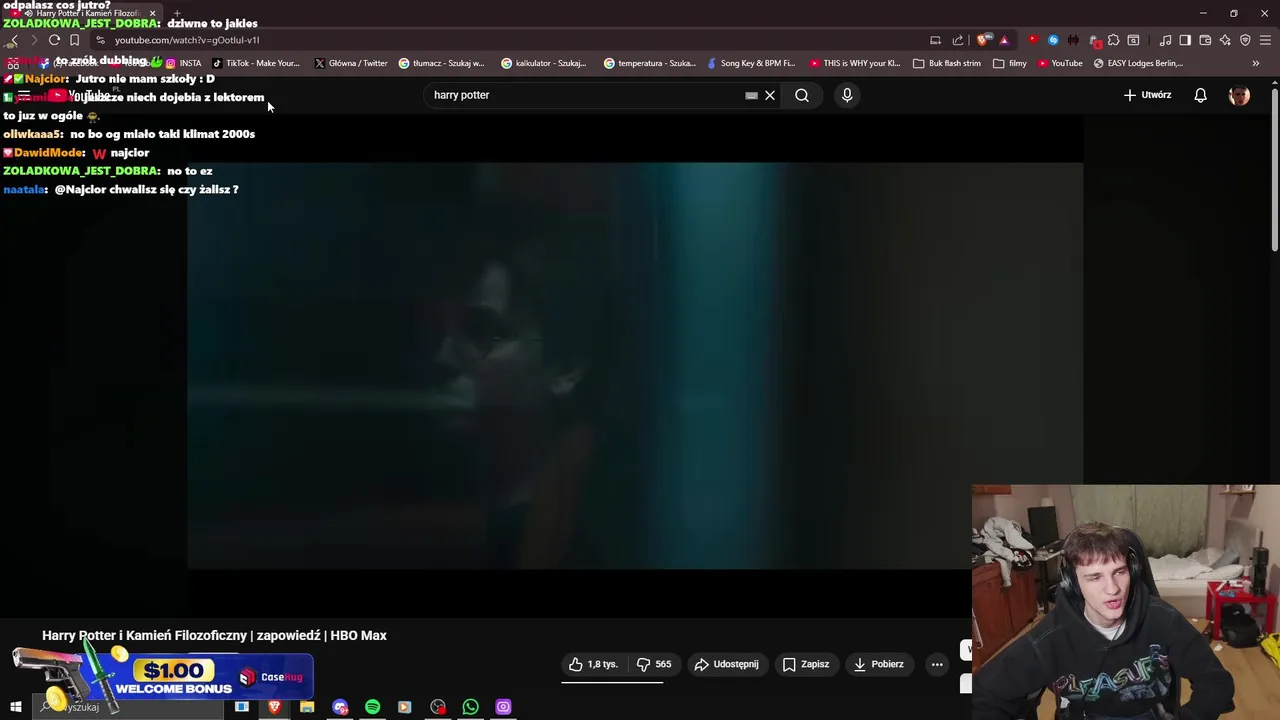
Task: Toggle the browser sidebar panel icon
Action: pyautogui.click(x=1185, y=40)
